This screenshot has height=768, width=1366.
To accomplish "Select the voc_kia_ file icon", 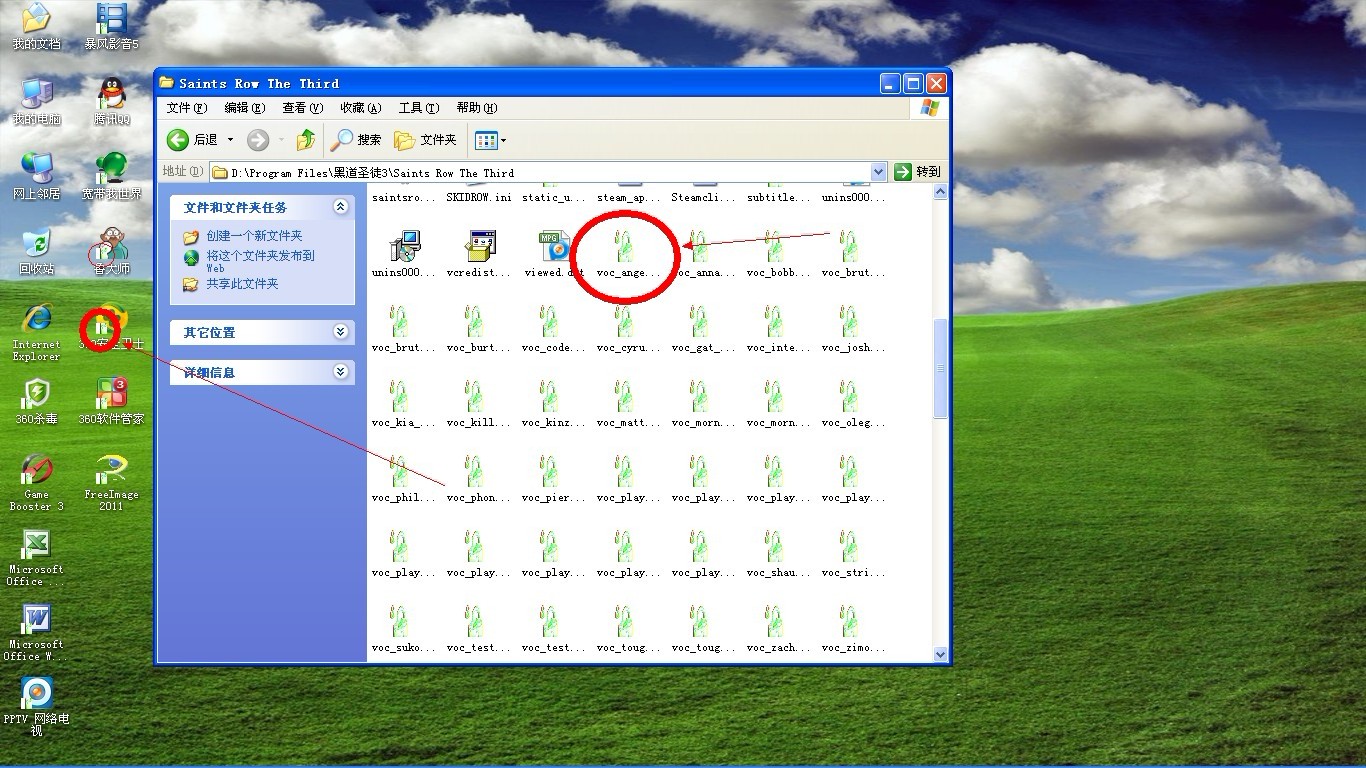I will point(399,395).
